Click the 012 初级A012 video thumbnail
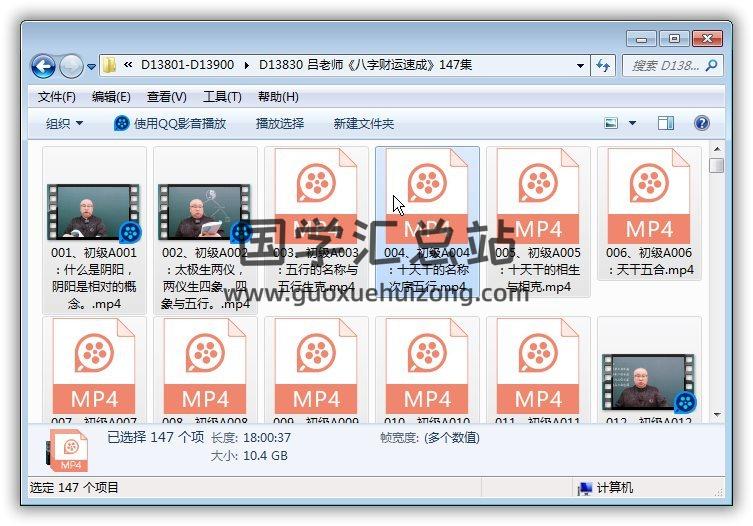Screen dimensions: 753x526 point(649,381)
